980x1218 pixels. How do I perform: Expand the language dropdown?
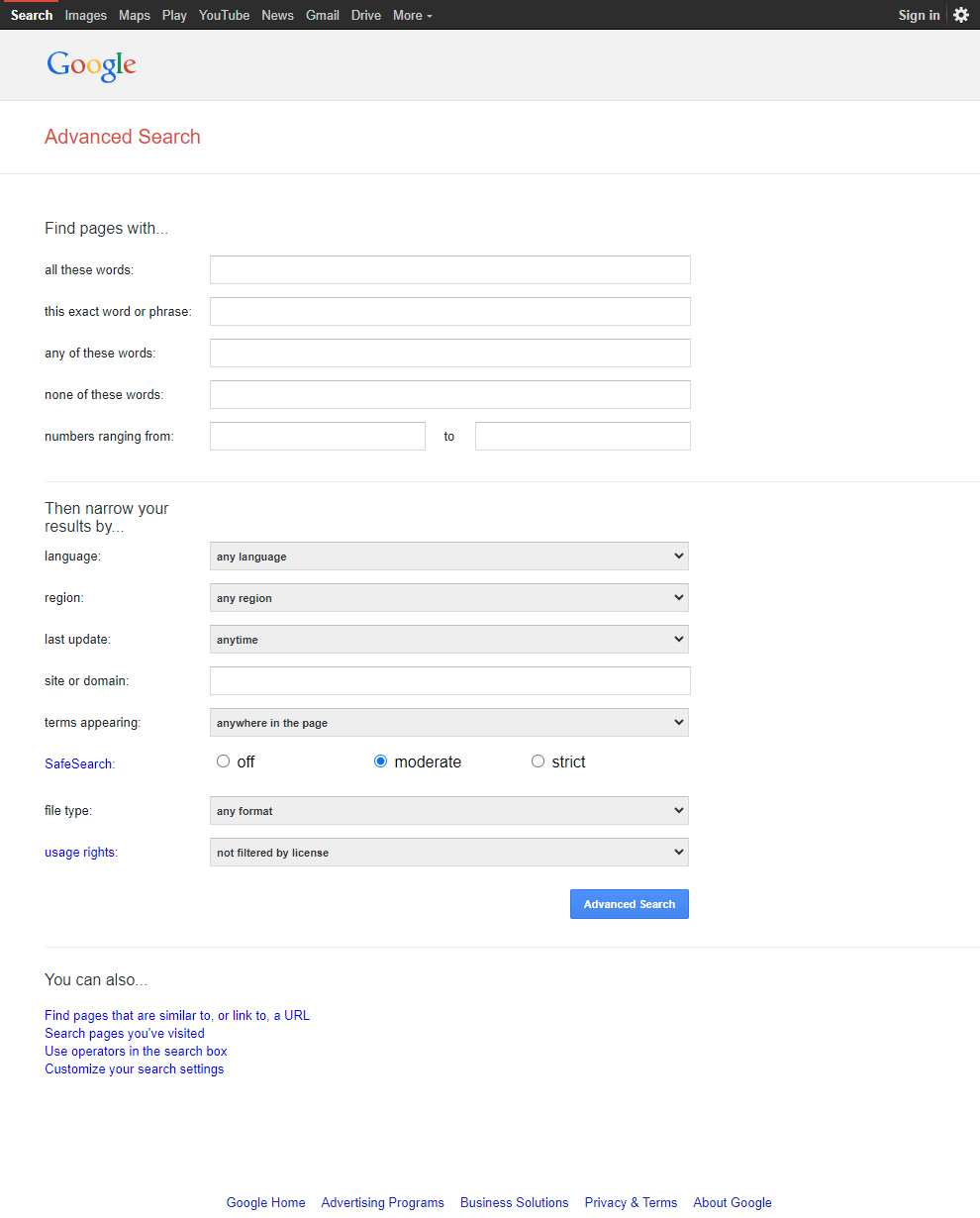coord(449,557)
